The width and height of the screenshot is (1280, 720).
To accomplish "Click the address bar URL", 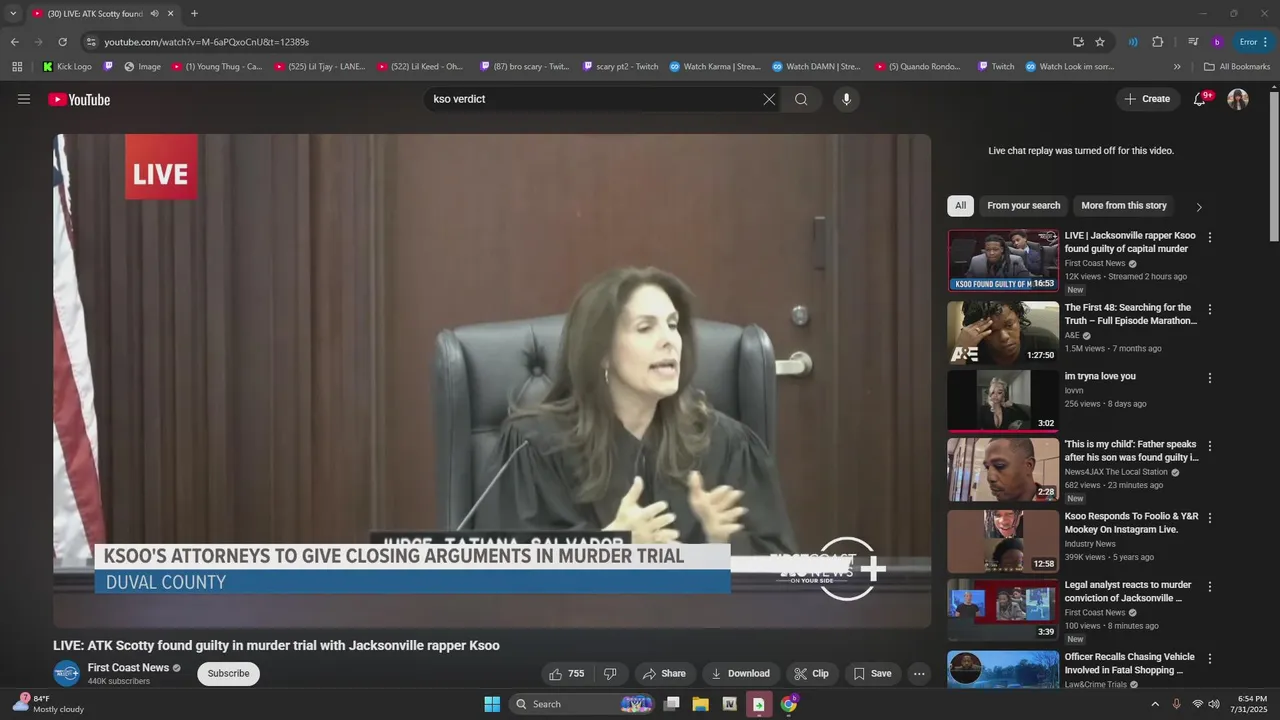I will point(207,42).
